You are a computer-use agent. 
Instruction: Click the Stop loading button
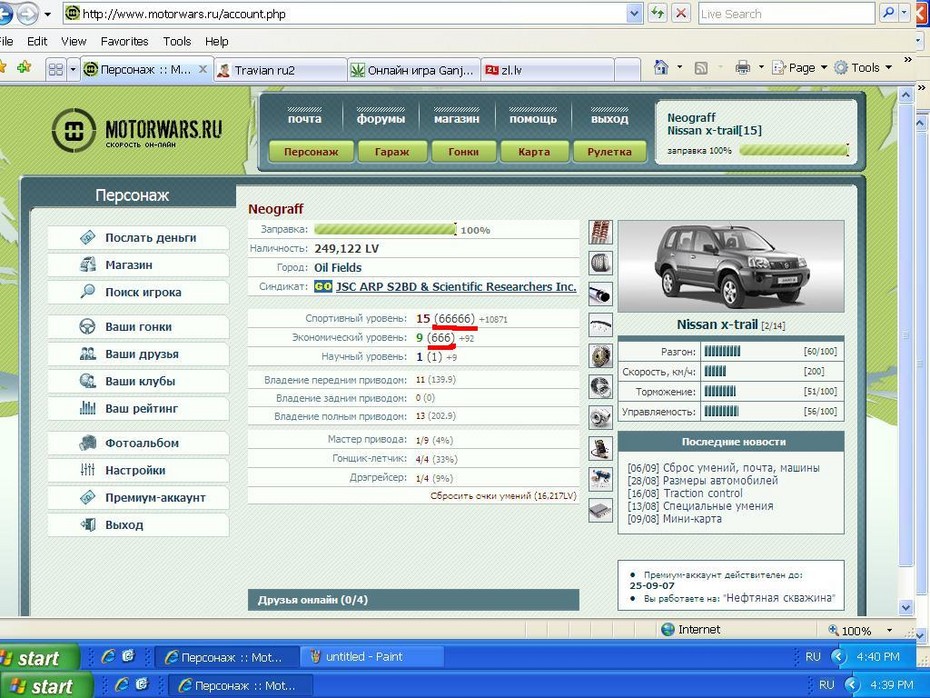coord(681,14)
